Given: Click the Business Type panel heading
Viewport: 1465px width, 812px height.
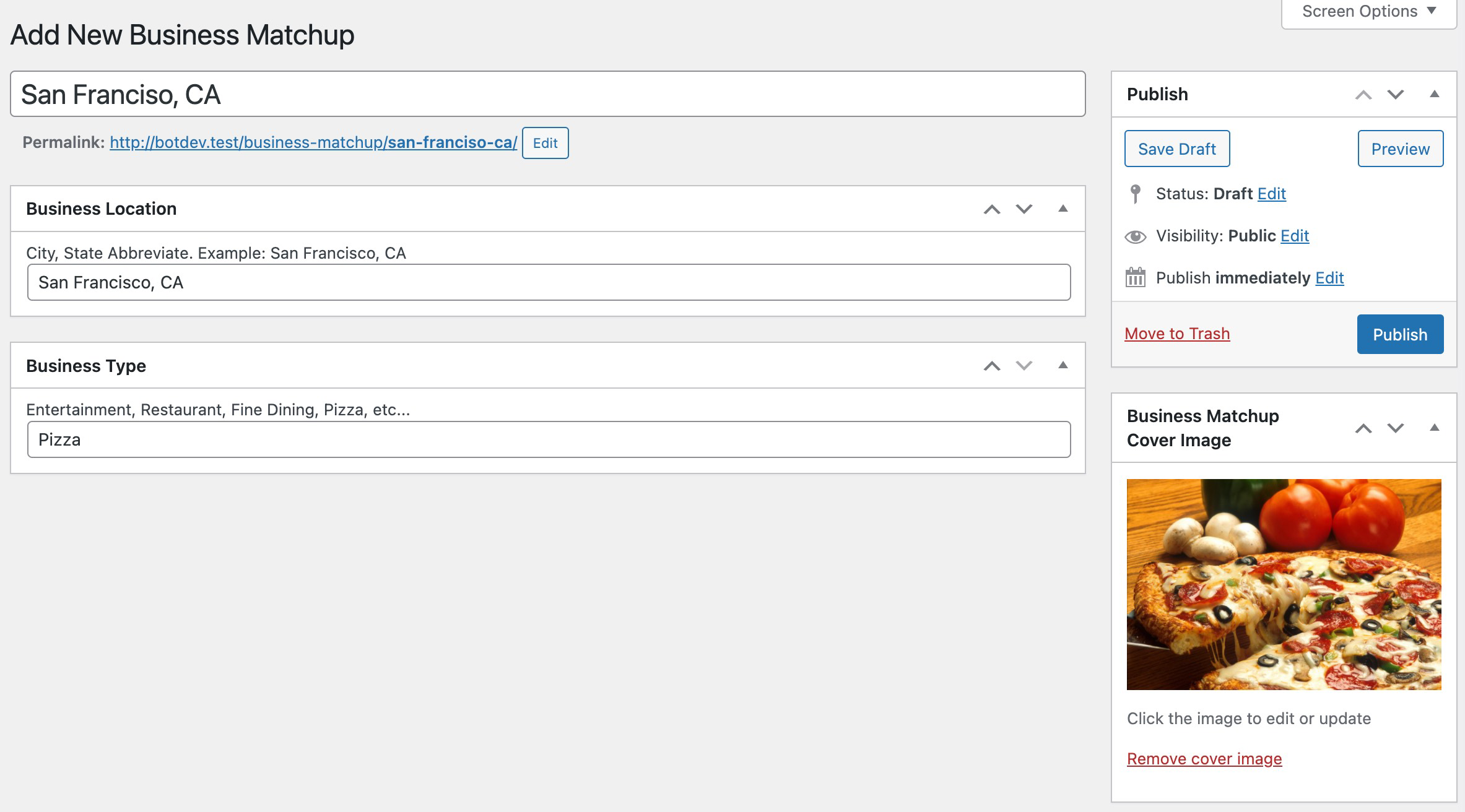Looking at the screenshot, I should pyautogui.click(x=86, y=366).
